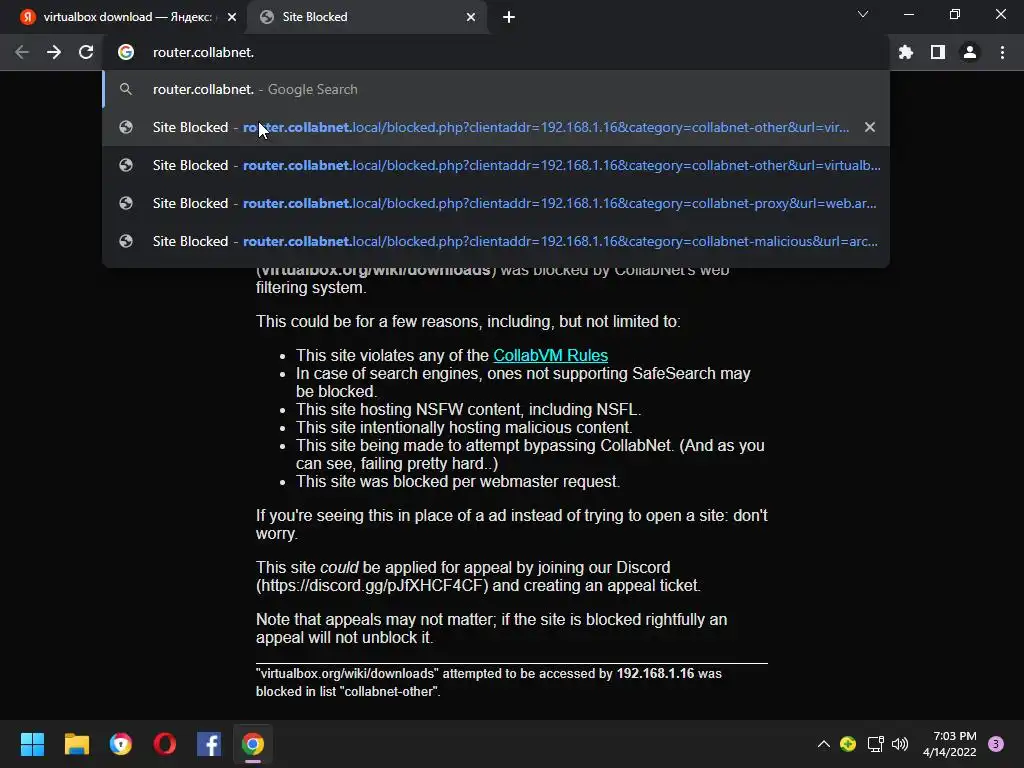
Task: Open File Explorer from taskbar
Action: point(76,744)
